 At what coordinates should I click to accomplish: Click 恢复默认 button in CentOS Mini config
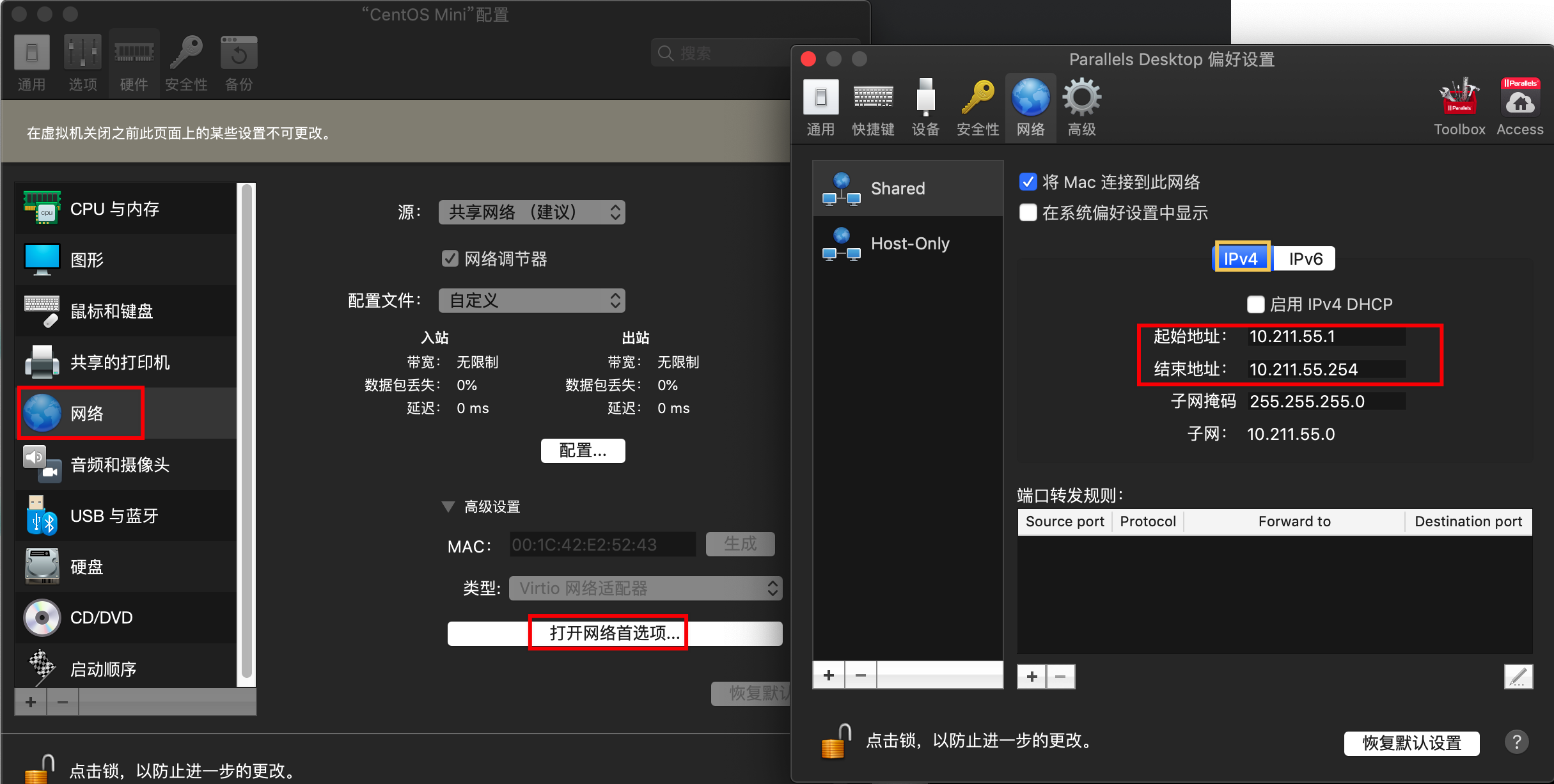tap(751, 693)
